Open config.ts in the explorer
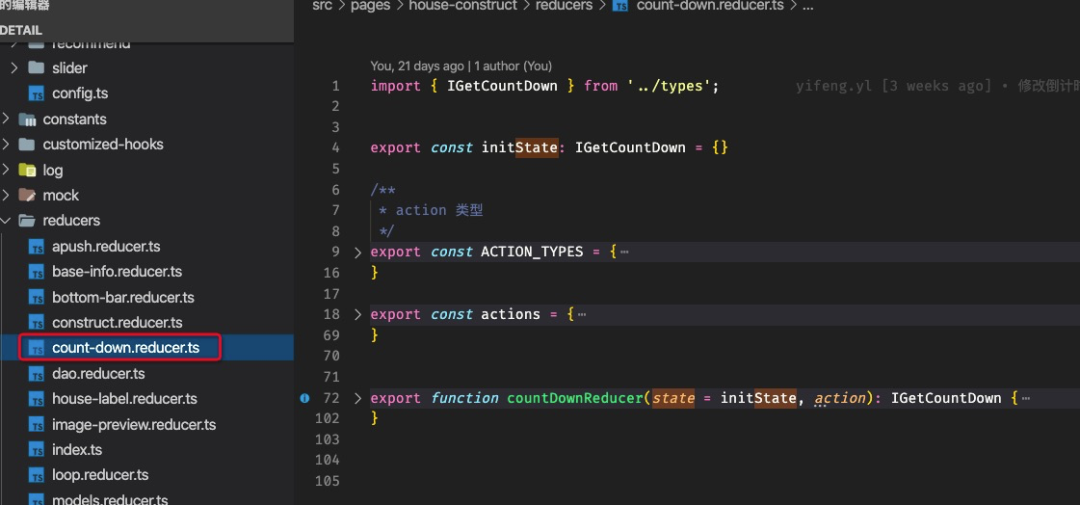Image resolution: width=1080 pixels, height=505 pixels. point(80,94)
